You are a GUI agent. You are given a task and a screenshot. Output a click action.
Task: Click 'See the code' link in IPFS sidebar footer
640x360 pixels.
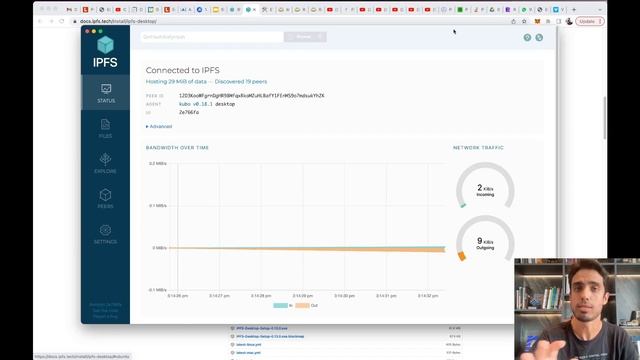(105, 311)
